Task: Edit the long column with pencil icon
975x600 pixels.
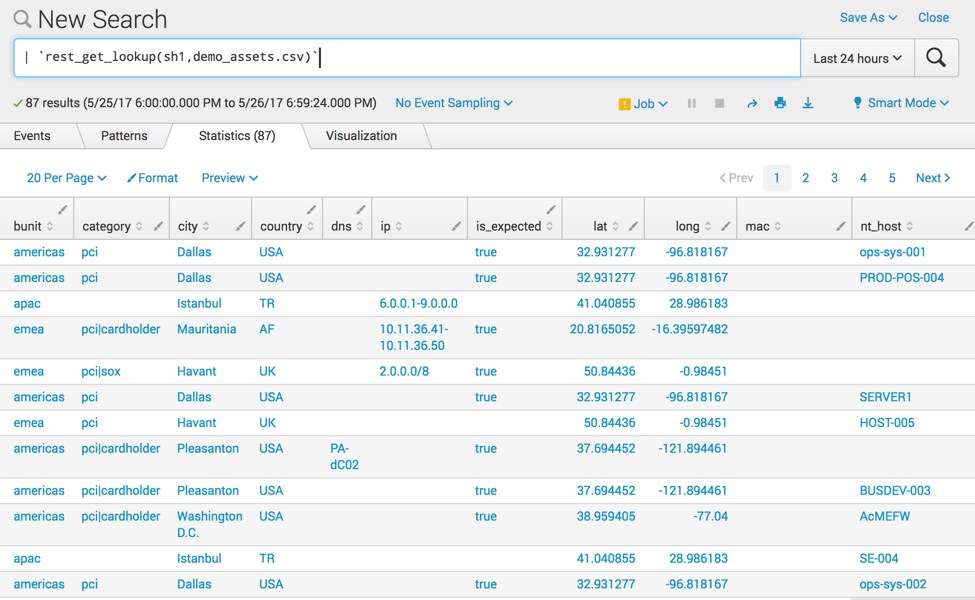Action: (x=726, y=226)
